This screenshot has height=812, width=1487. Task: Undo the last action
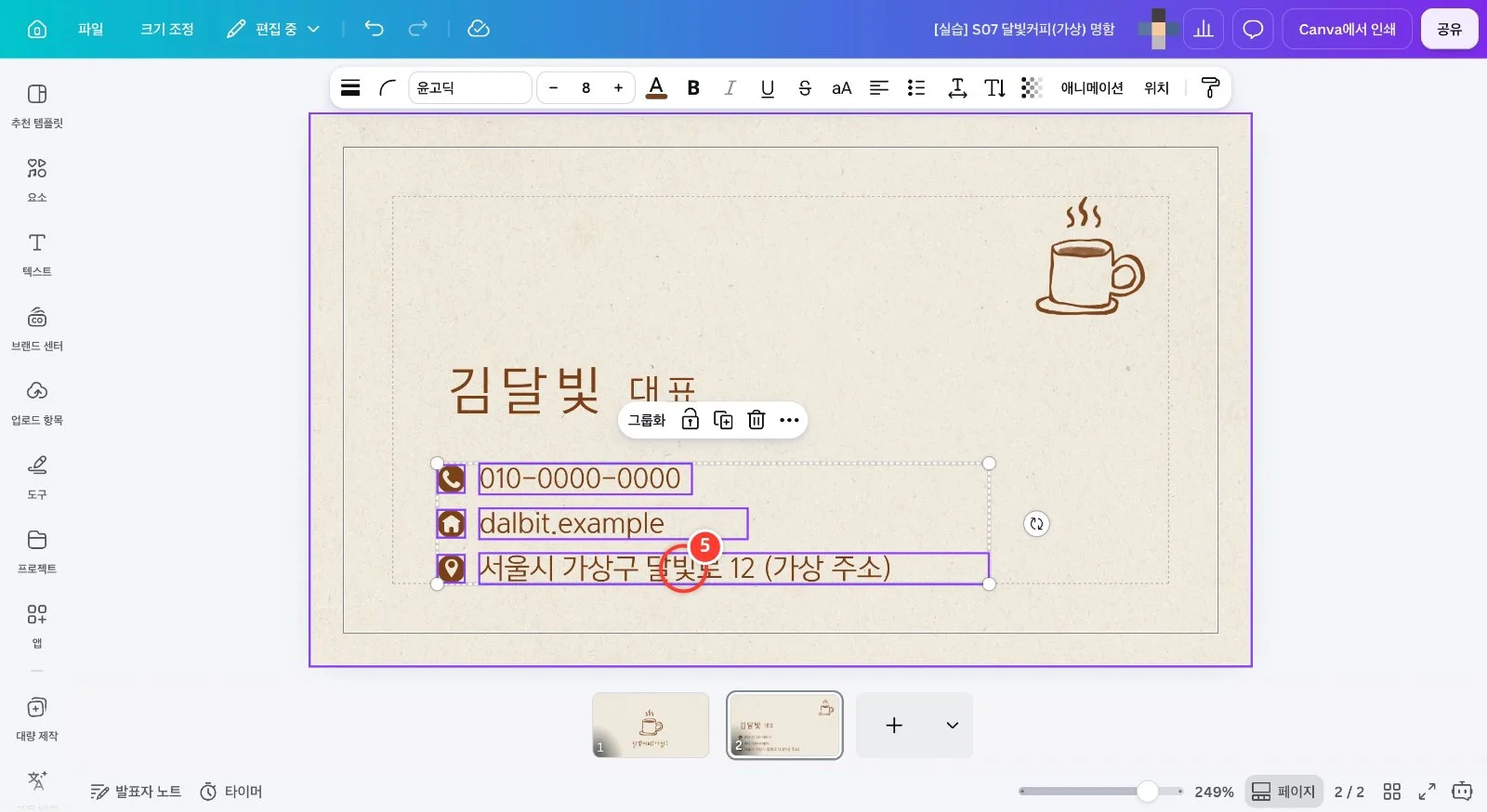(x=374, y=29)
